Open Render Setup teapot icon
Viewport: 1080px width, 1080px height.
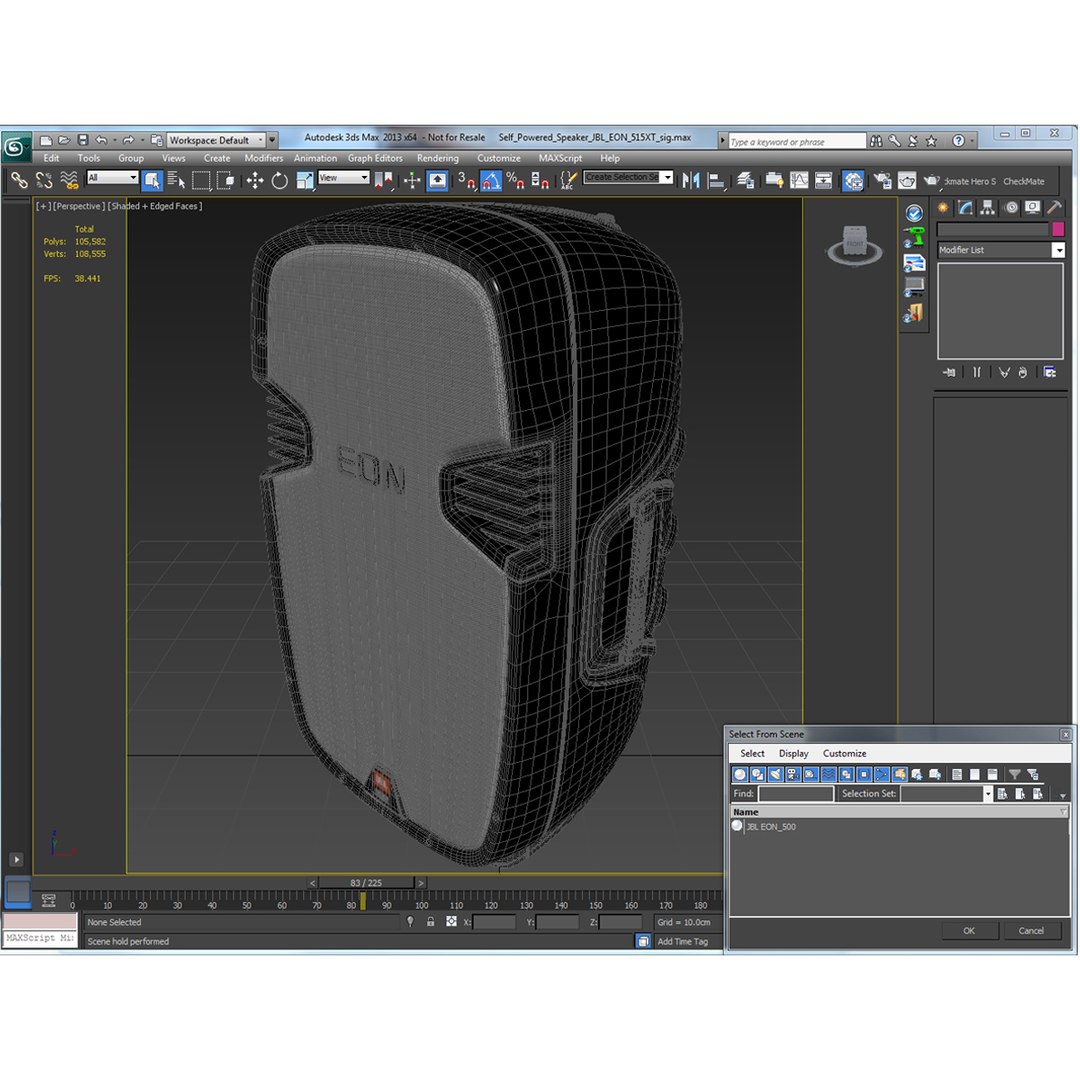(x=882, y=180)
